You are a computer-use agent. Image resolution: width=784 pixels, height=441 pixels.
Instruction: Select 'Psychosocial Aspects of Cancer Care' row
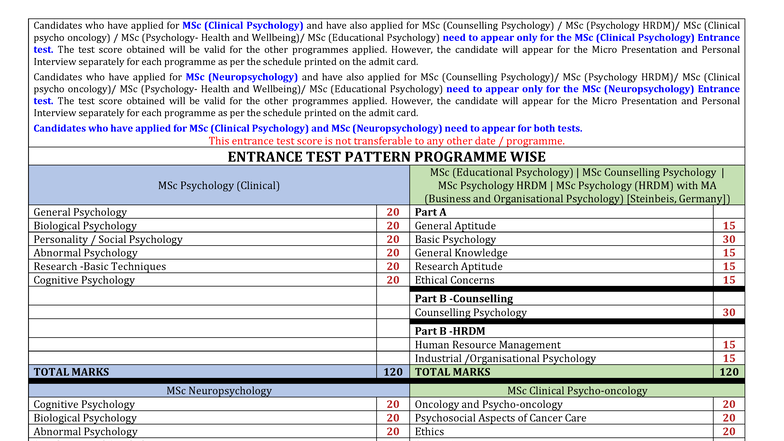pos(500,418)
